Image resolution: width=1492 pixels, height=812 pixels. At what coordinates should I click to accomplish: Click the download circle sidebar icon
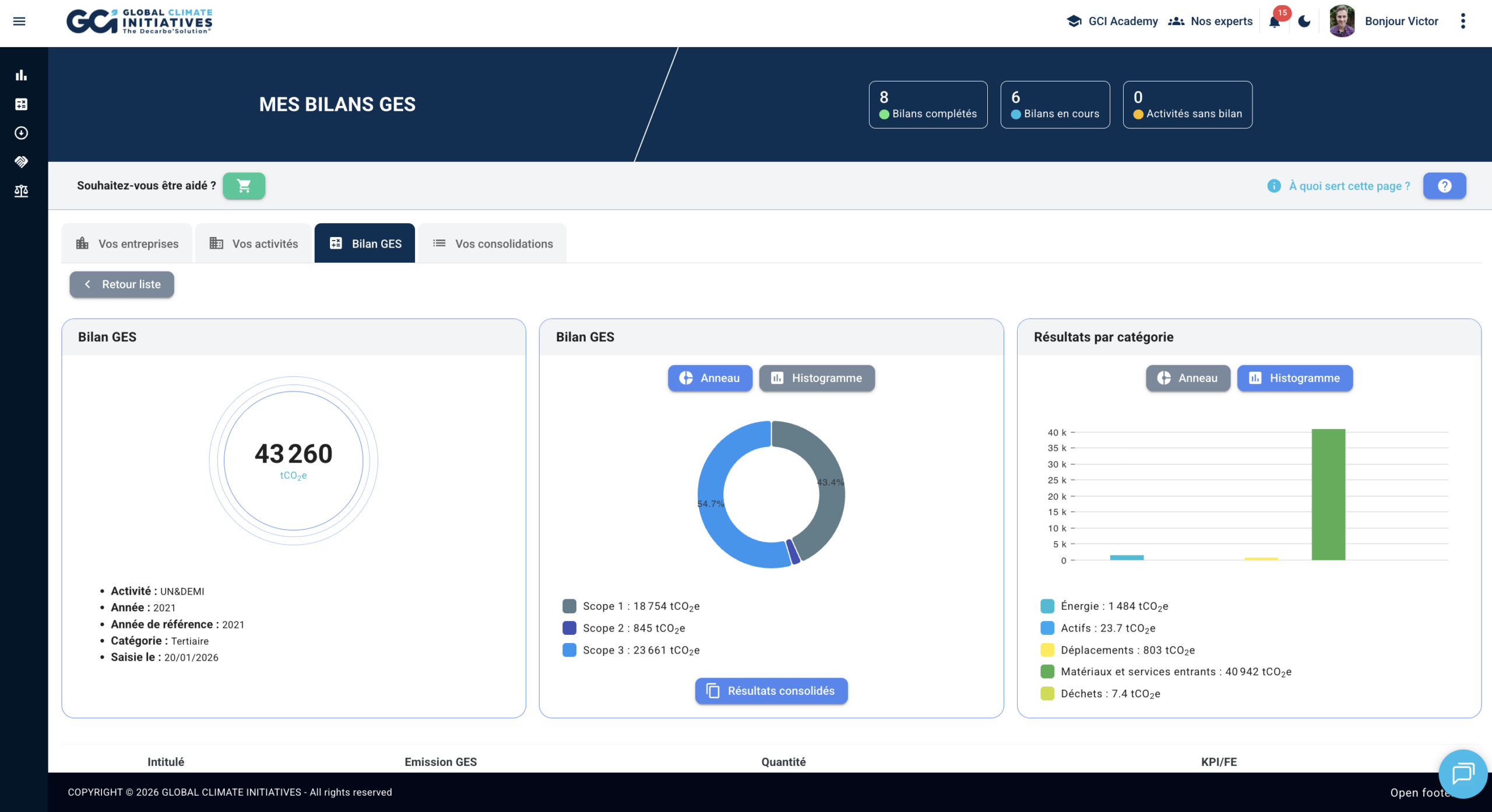click(21, 133)
